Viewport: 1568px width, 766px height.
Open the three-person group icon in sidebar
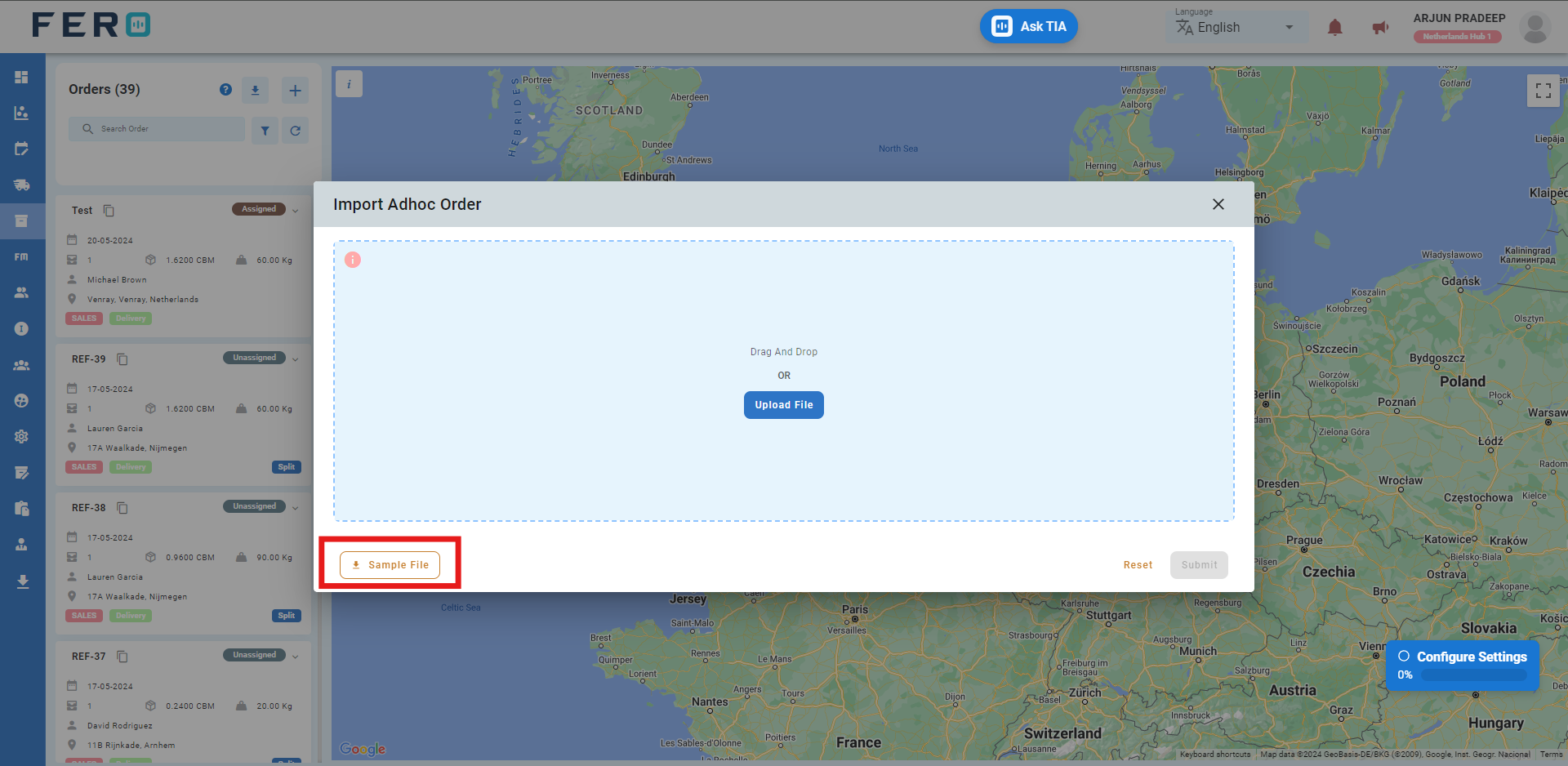pyautogui.click(x=22, y=365)
